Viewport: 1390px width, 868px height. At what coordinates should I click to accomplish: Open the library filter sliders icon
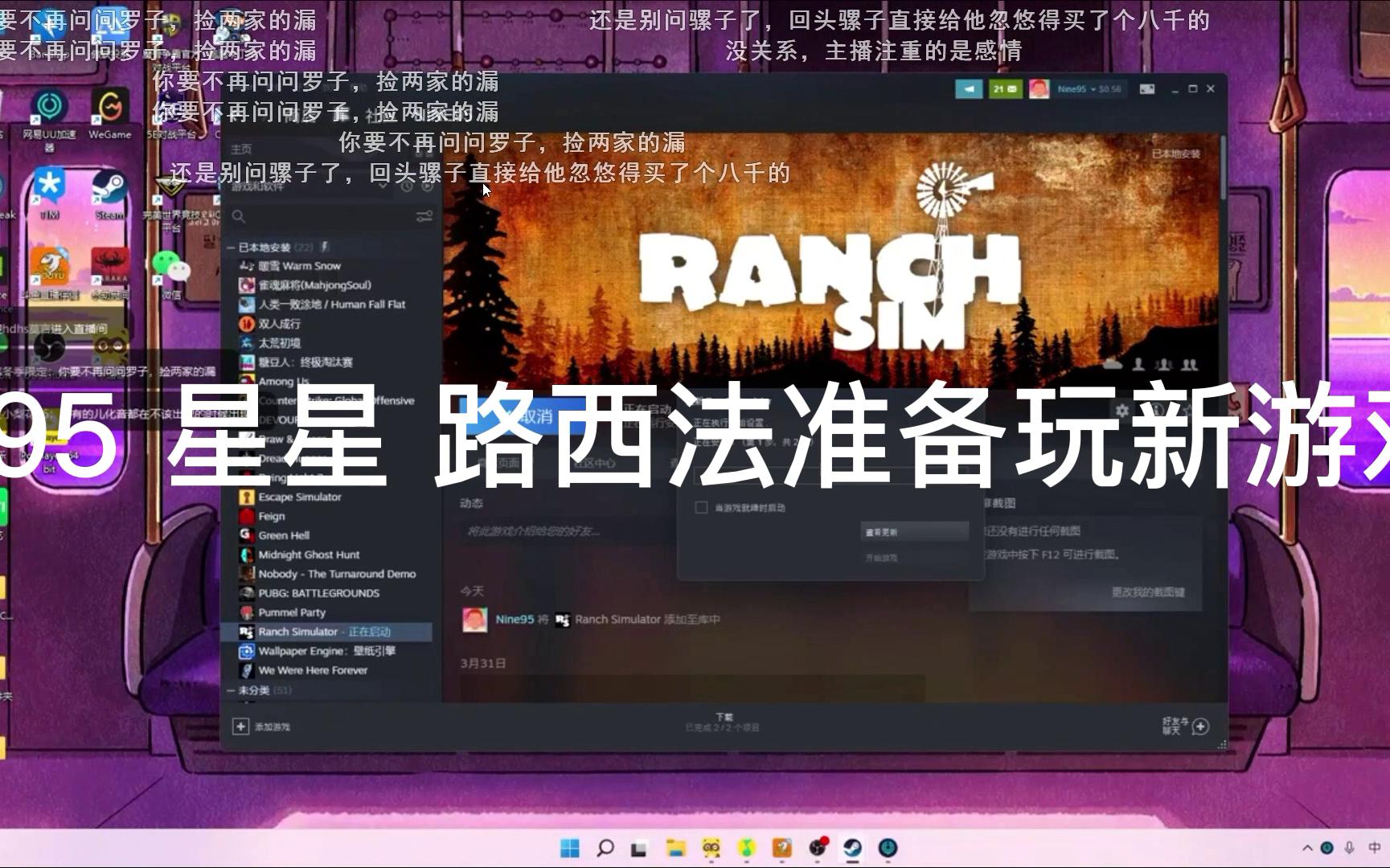point(424,216)
